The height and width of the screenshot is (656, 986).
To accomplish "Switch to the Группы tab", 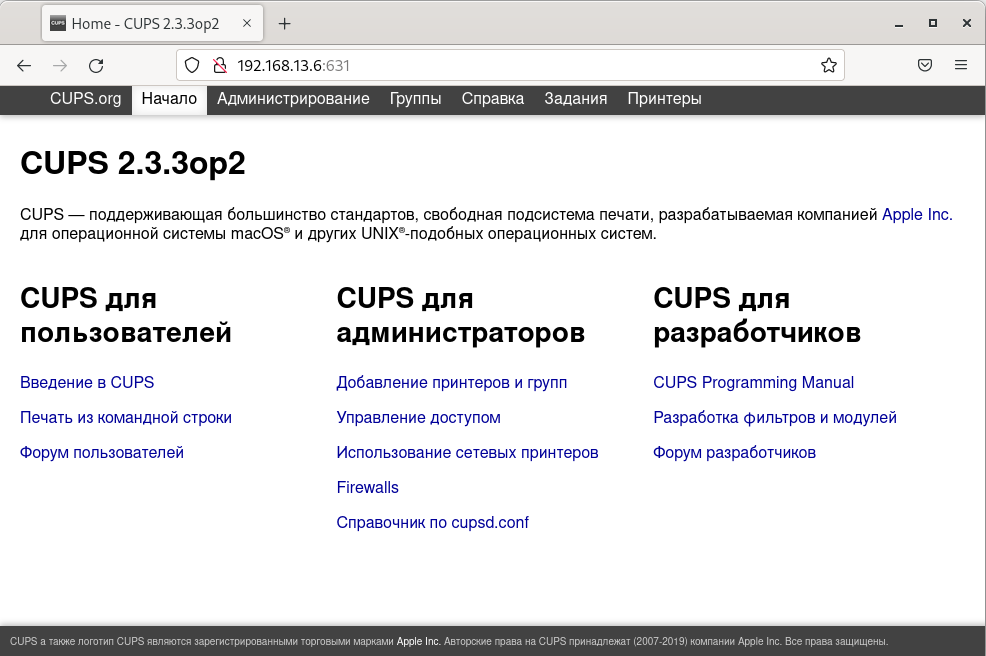I will click(416, 98).
